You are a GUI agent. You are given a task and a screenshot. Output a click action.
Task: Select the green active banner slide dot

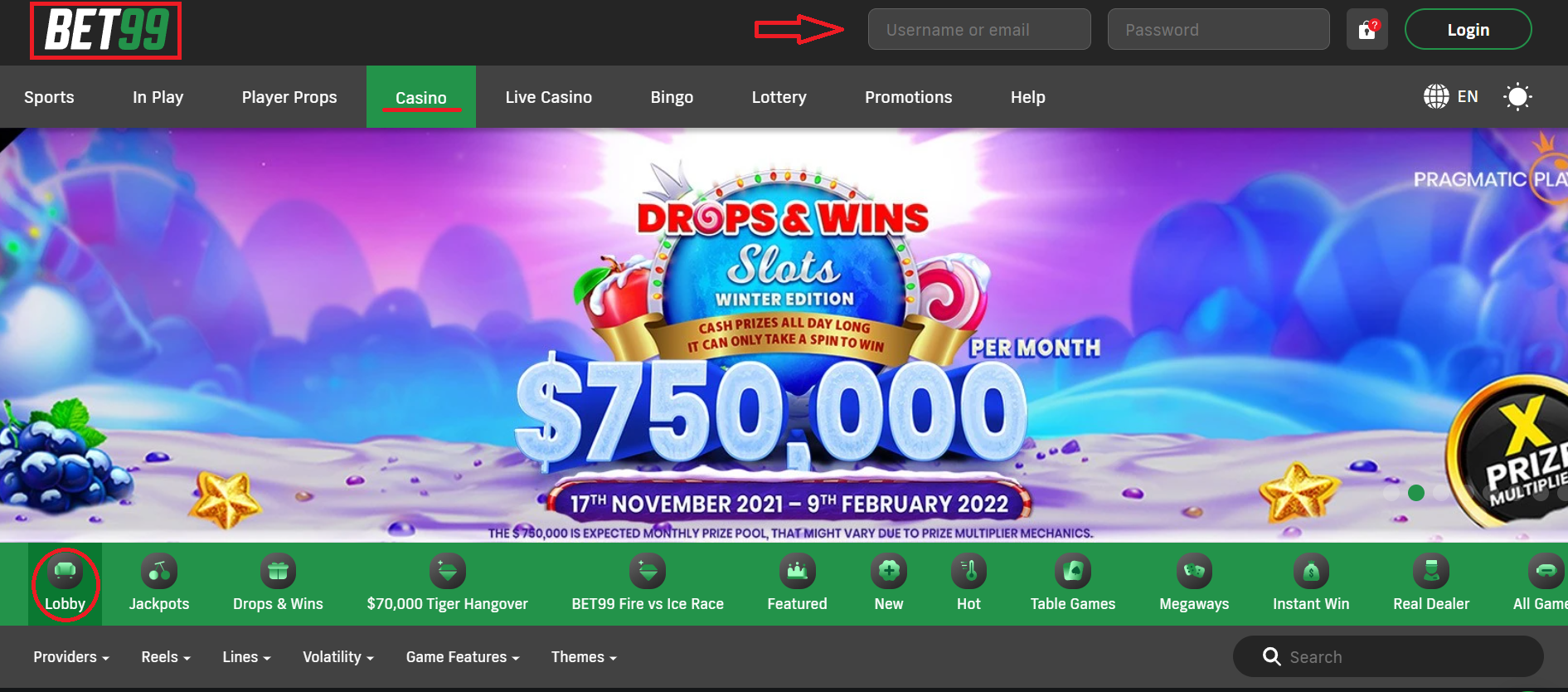pos(1416,493)
